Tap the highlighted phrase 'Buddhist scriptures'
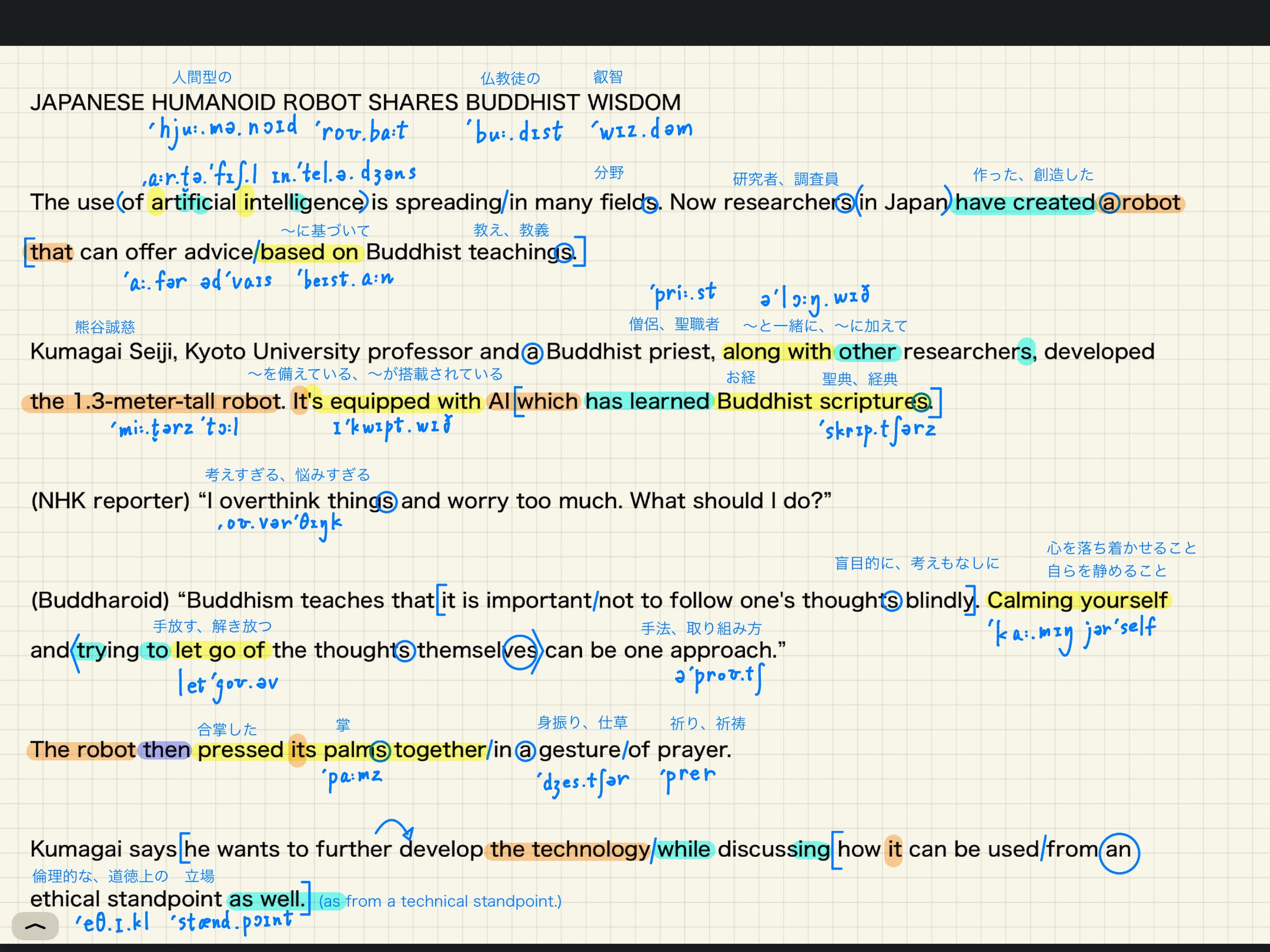1270x952 pixels. click(822, 402)
